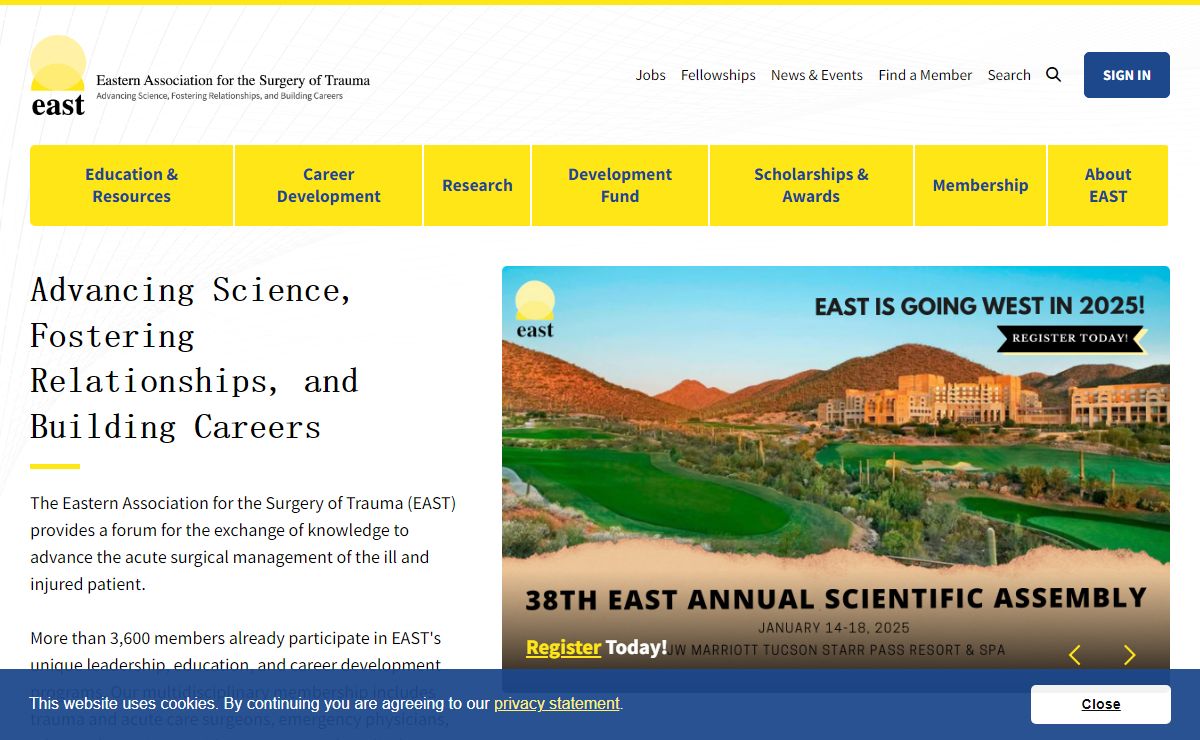This screenshot has height=740, width=1200.
Task: Click REGISTER TODAY! ribbon on banner
Action: click(1071, 338)
